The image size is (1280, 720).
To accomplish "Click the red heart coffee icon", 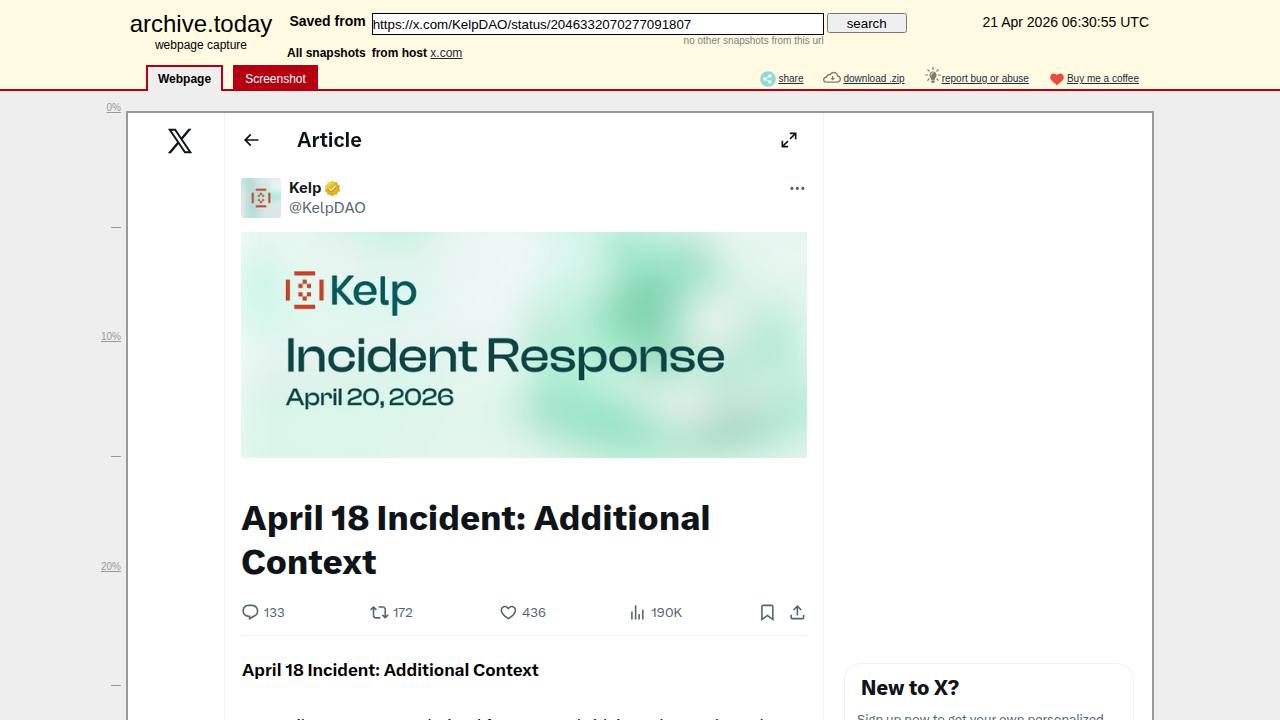I will point(1057,79).
